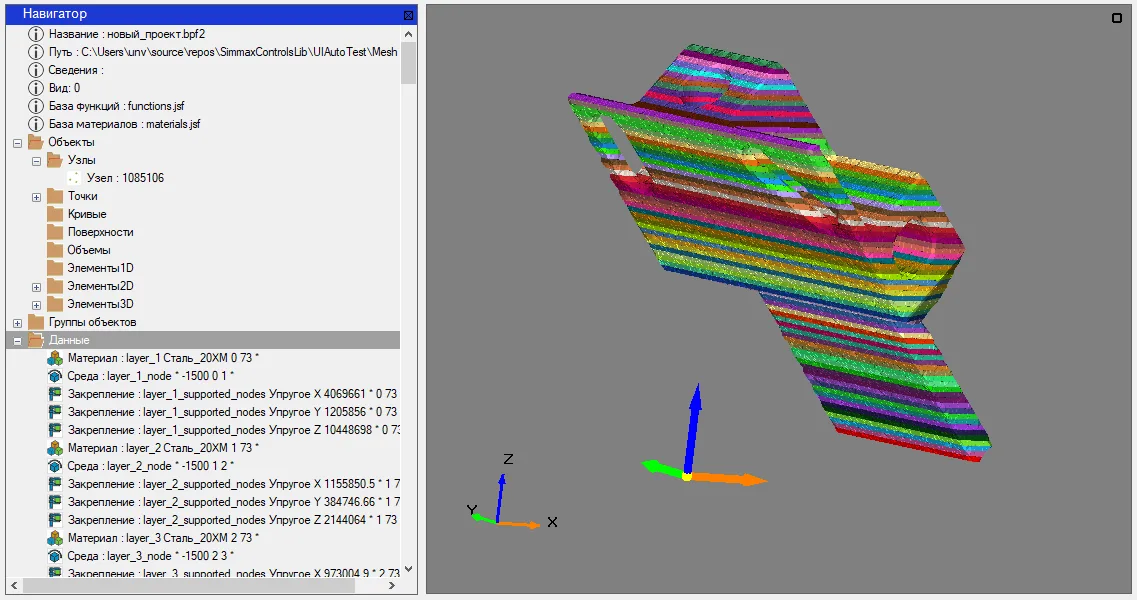Click the Navigator vertical scrollbar down arrow
1137x600 pixels.
(x=408, y=570)
